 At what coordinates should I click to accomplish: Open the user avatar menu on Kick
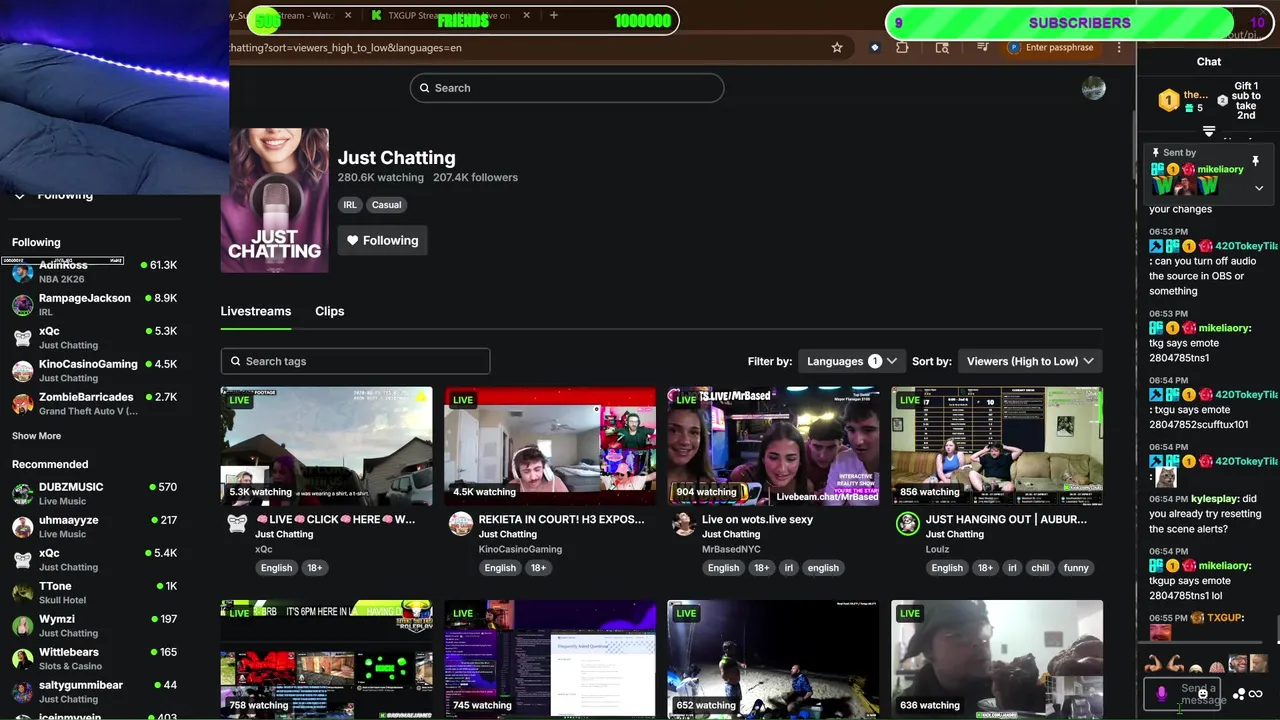(1093, 88)
